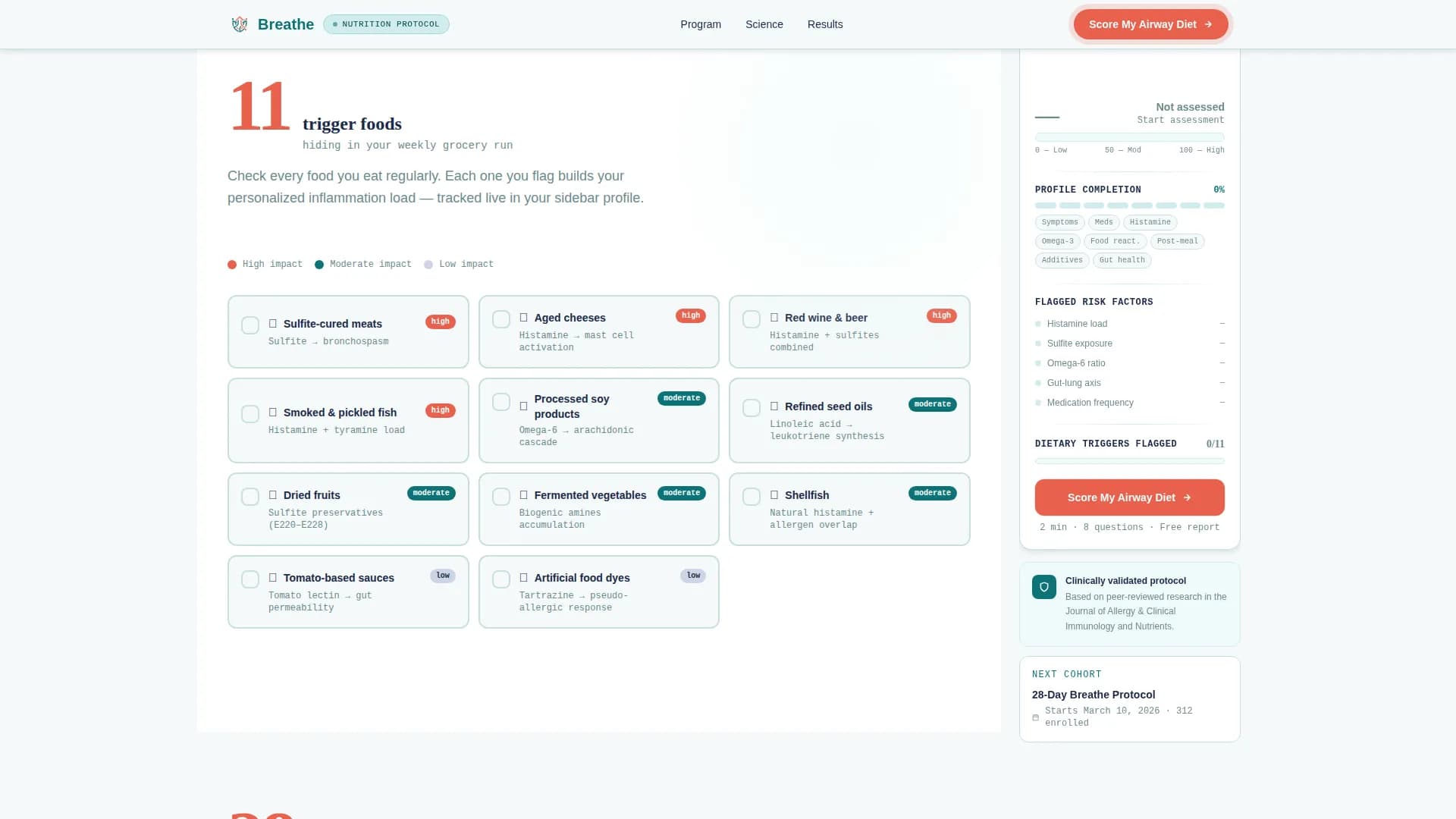Viewport: 1456px width, 819px height.
Task: Click the small icon beside Aged cheeses
Action: pos(523,318)
